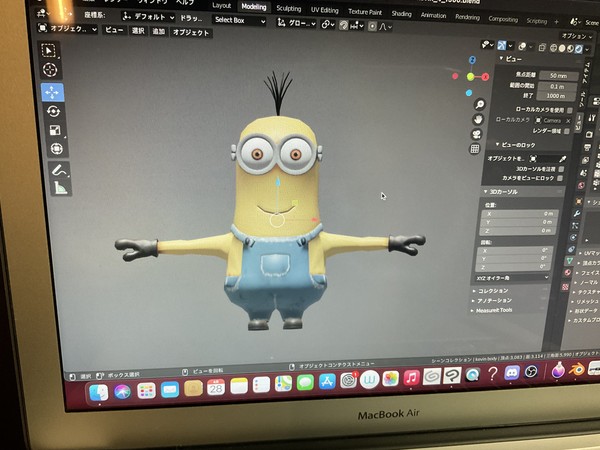Viewport: 600px width, 450px height.
Task: Switch to Animation workspace tab
Action: click(433, 15)
